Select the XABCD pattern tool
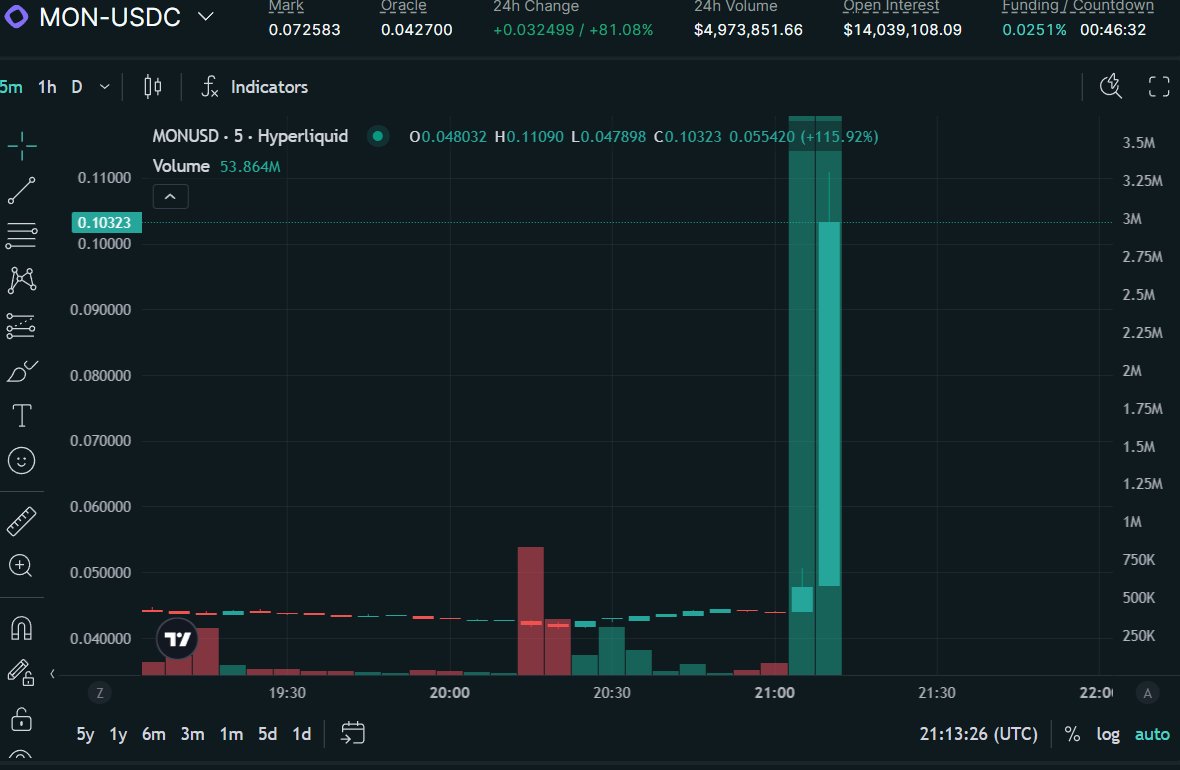Viewport: 1180px width, 770px height. click(22, 280)
